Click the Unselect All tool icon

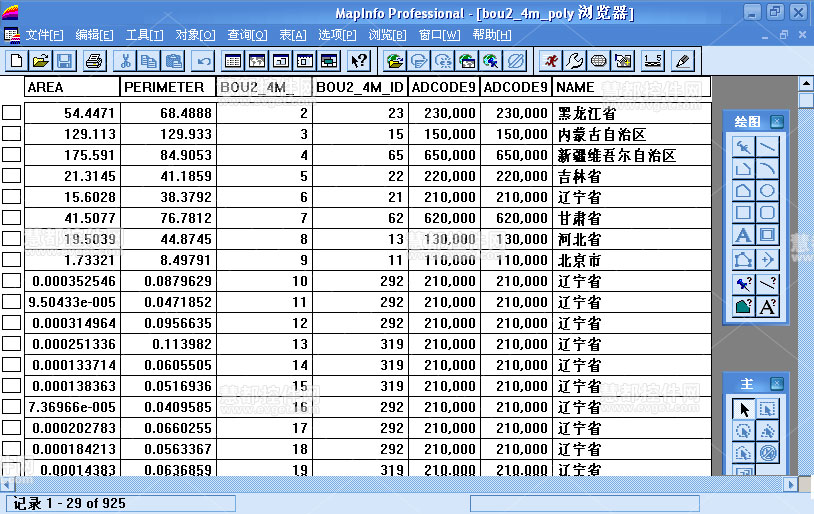767,453
